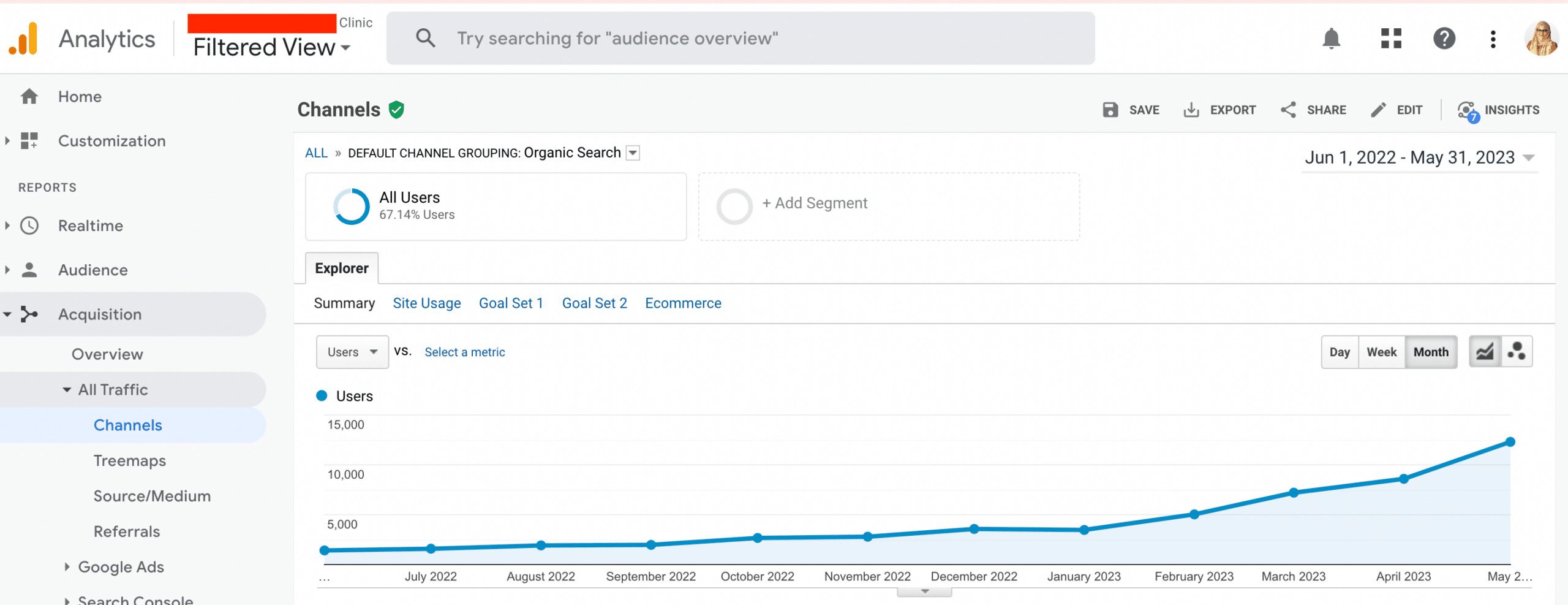Click the empty Add Segment circle
The width and height of the screenshot is (1568, 605).
click(734, 206)
